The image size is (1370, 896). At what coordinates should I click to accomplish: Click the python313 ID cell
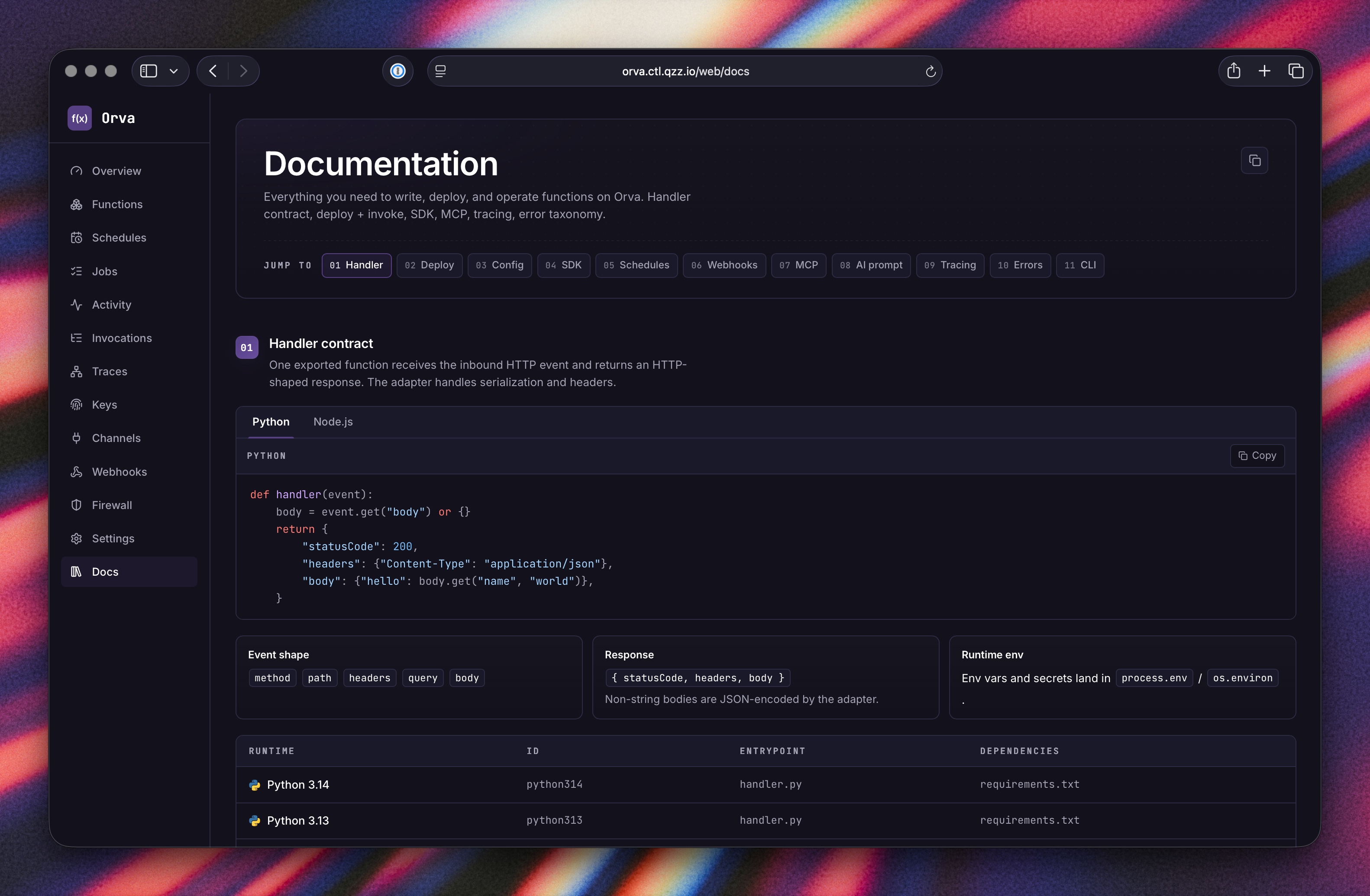pos(554,820)
